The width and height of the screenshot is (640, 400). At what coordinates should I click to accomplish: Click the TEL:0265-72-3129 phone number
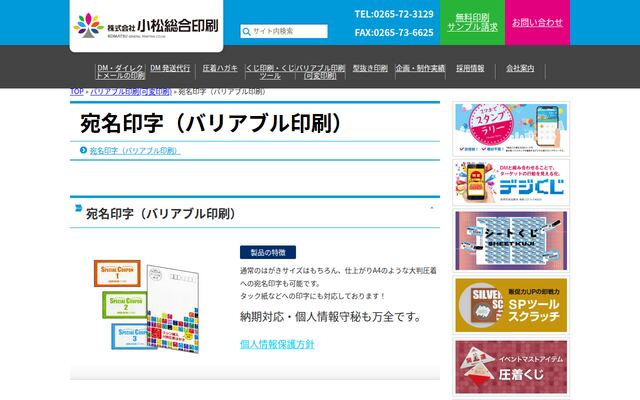coord(394,14)
